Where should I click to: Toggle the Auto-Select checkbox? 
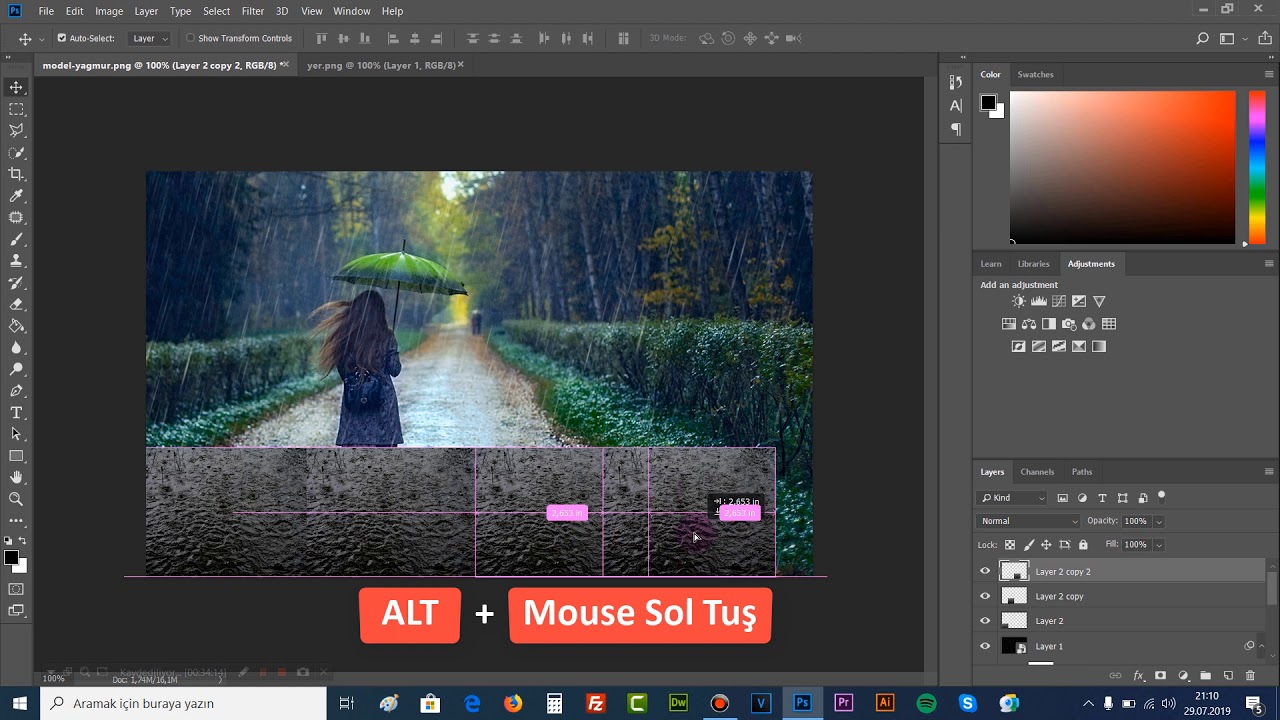point(61,38)
